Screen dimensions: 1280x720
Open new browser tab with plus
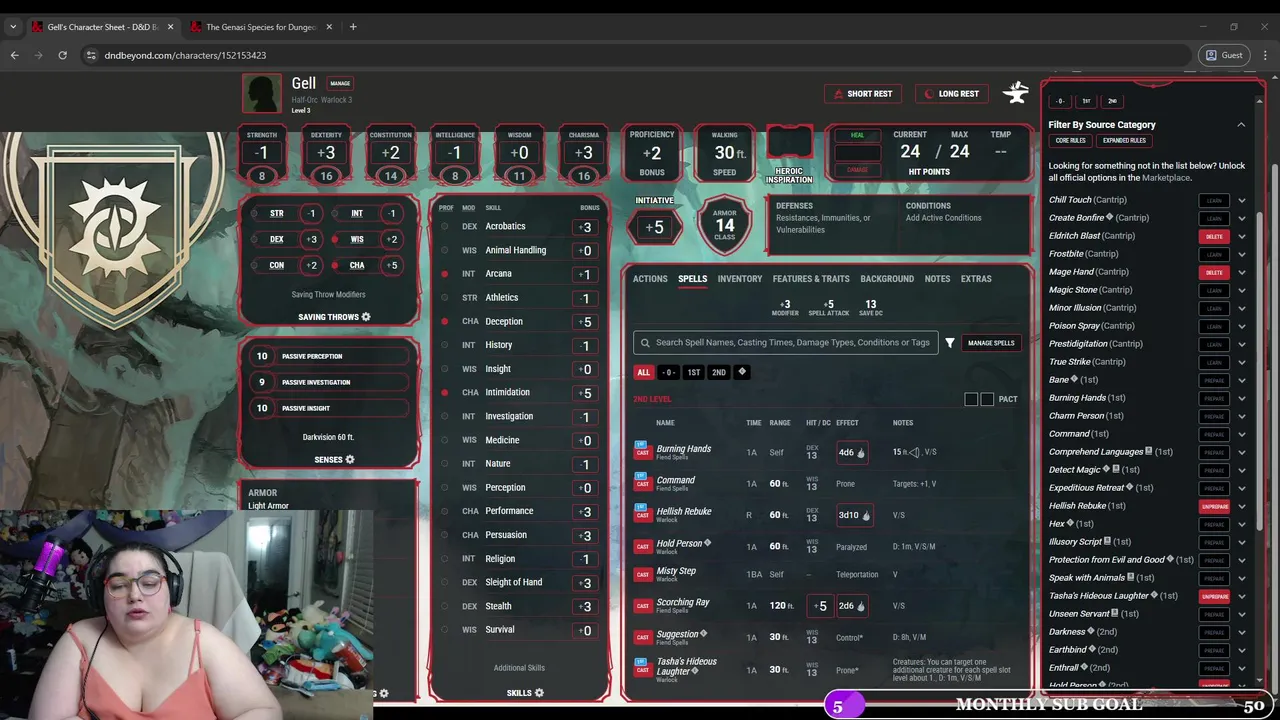pos(353,27)
